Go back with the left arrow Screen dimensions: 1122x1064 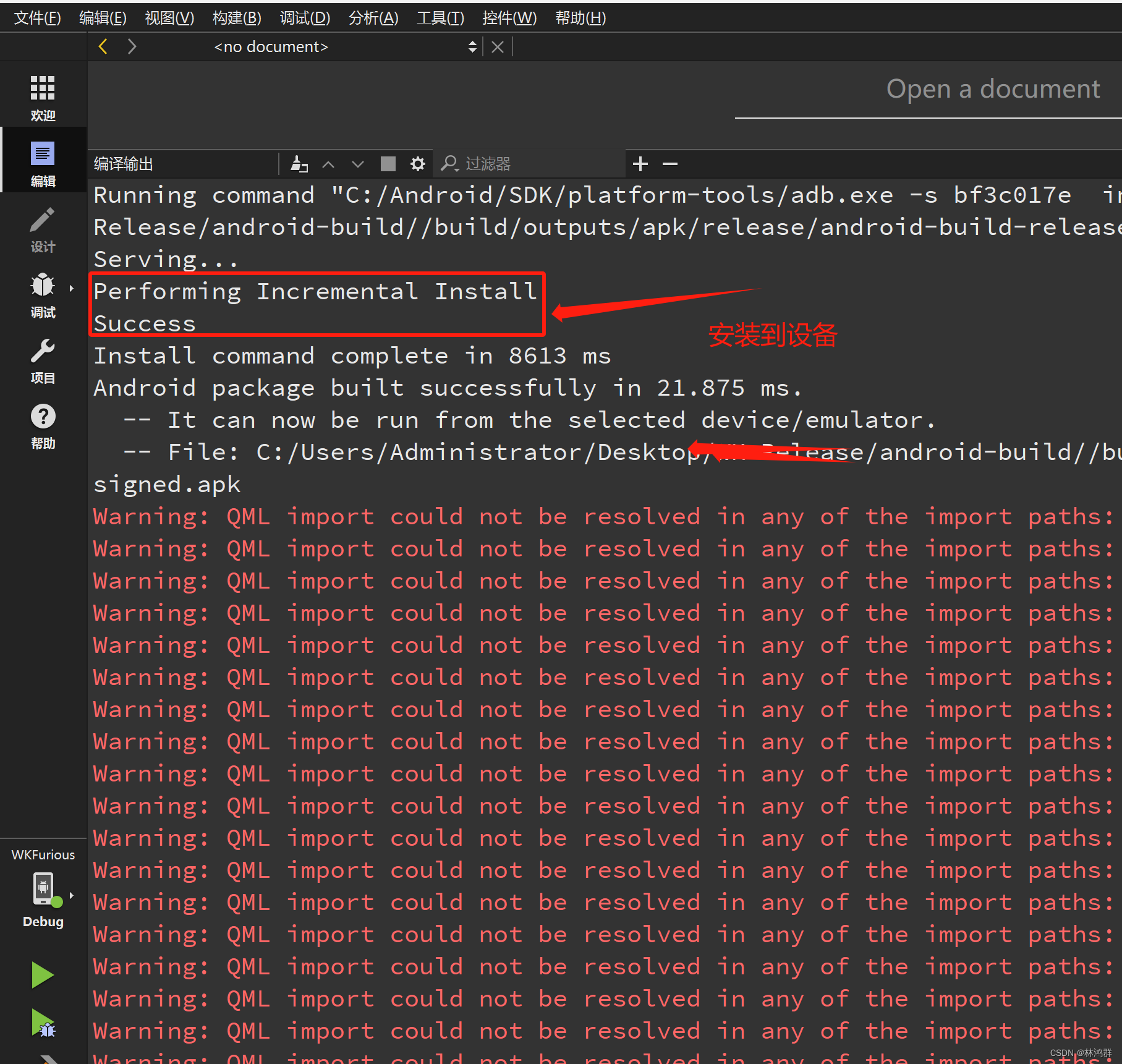point(103,46)
